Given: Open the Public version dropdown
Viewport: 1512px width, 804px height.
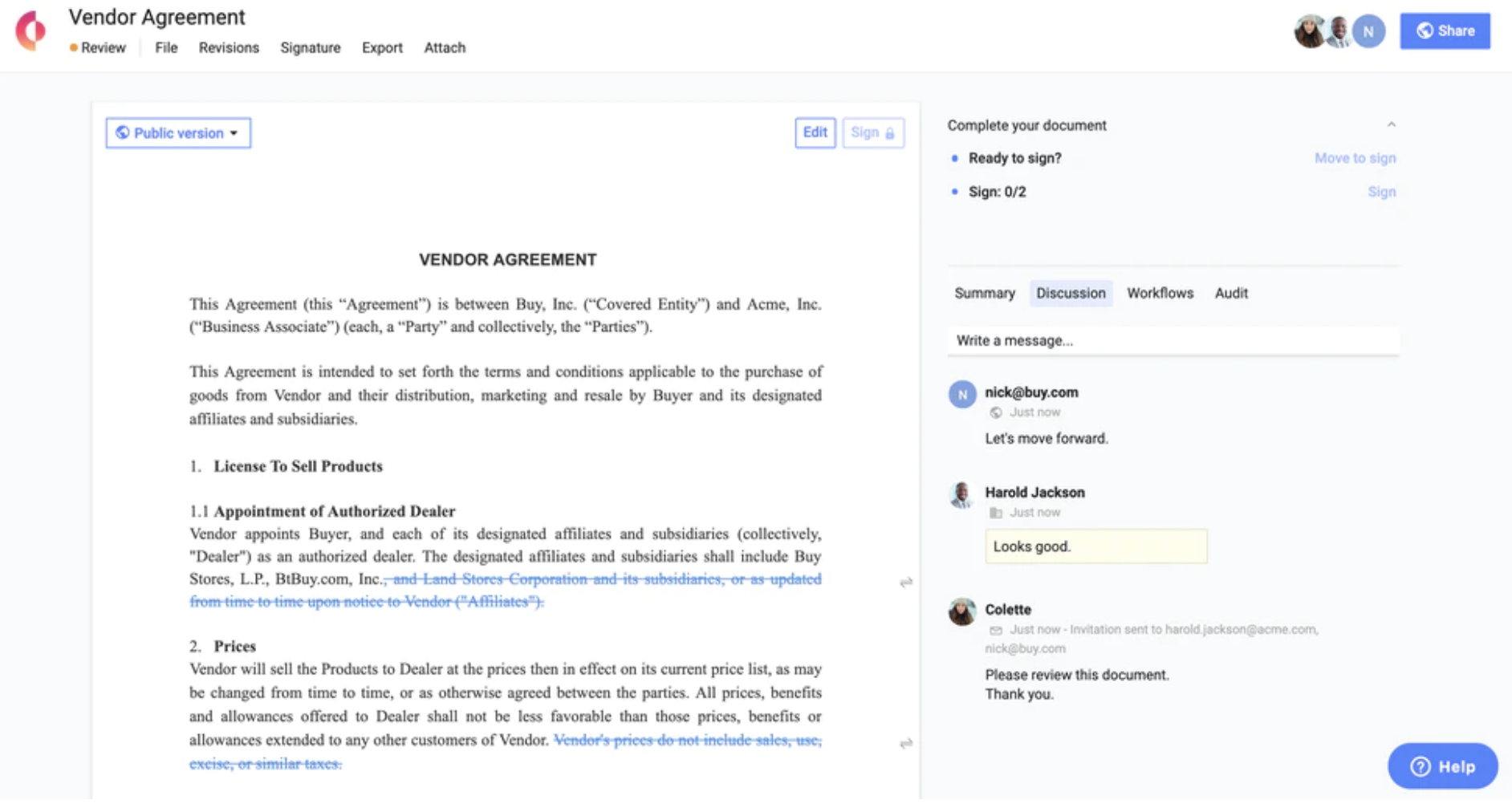Looking at the screenshot, I should (178, 133).
